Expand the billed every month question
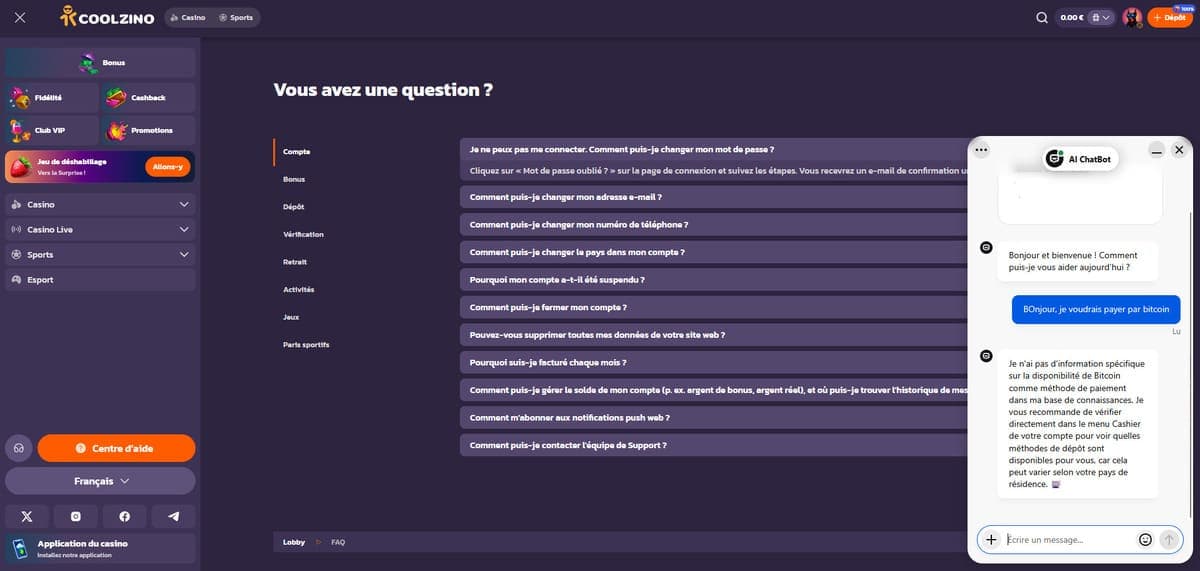 (713, 362)
